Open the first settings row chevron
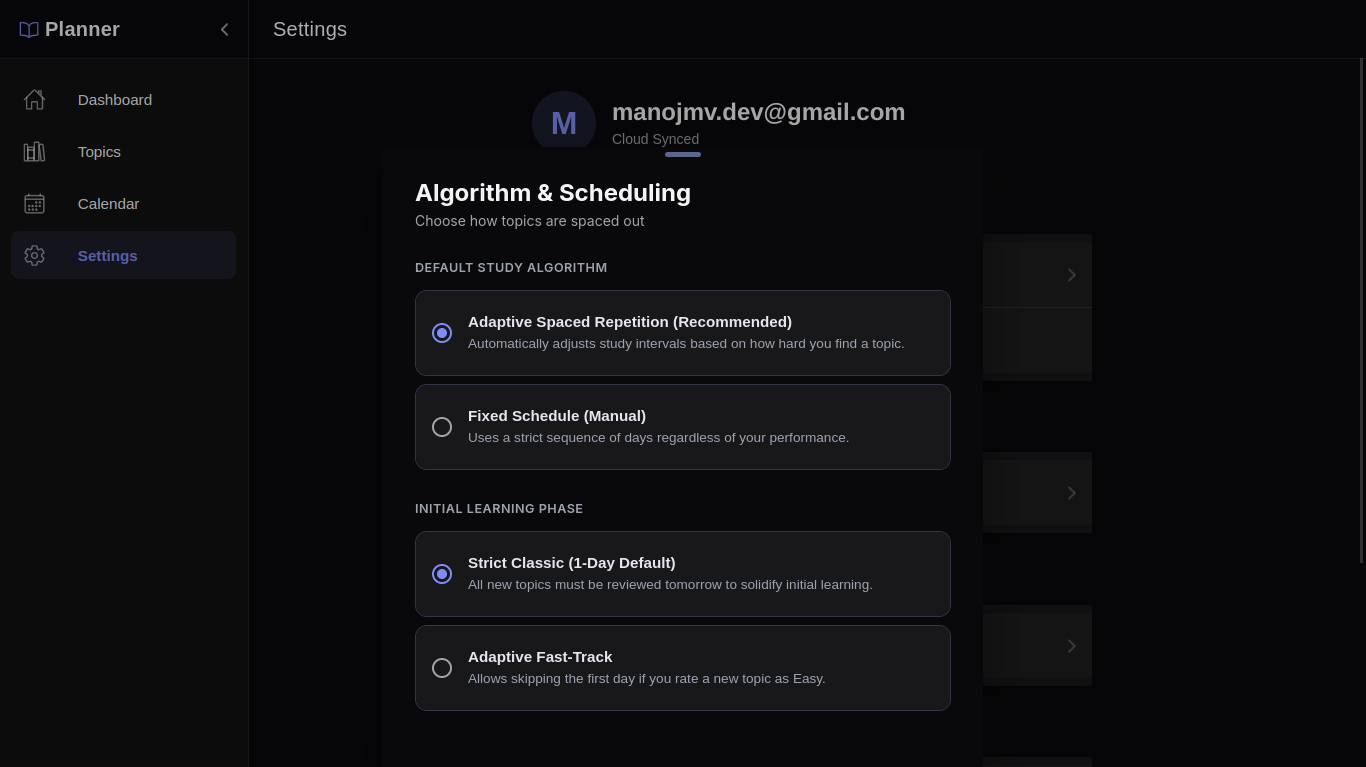This screenshot has height=767, width=1366. [1071, 274]
